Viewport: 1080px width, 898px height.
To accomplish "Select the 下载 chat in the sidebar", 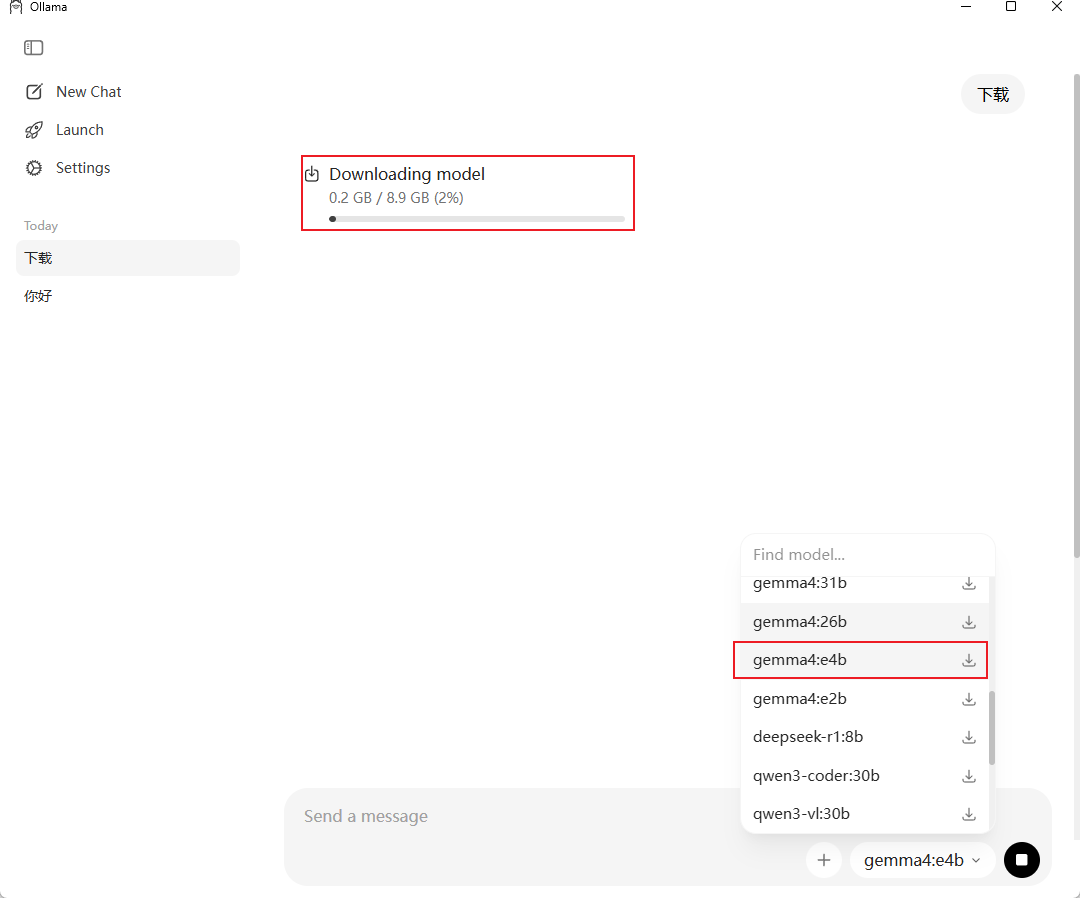I will (128, 258).
